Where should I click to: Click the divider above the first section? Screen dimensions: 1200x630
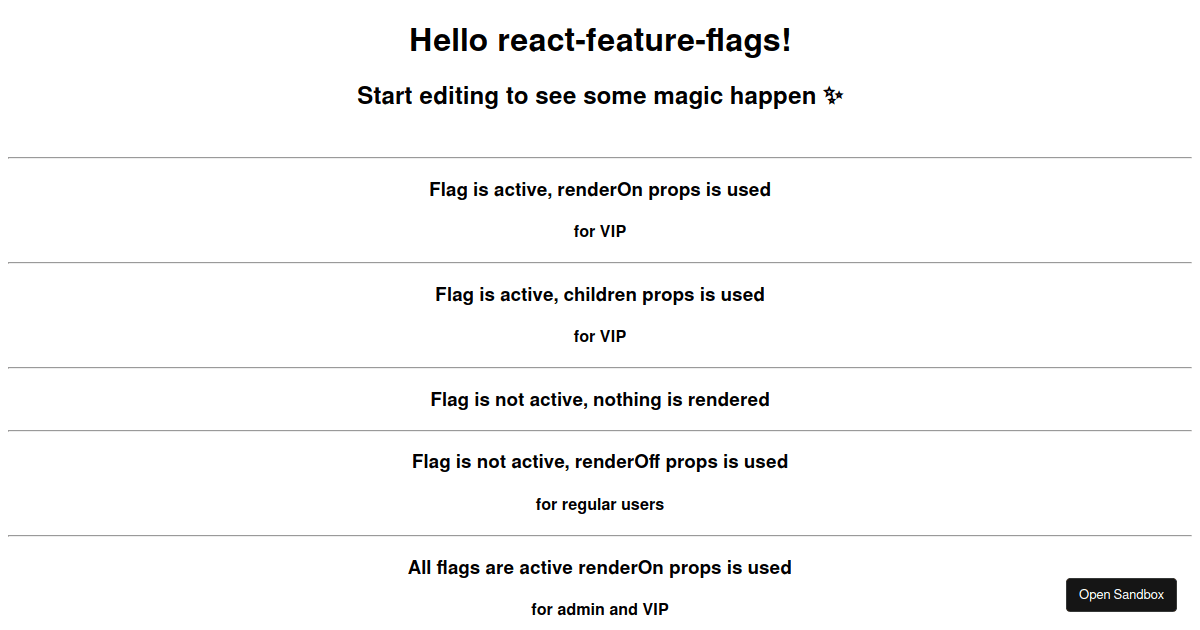[600, 156]
